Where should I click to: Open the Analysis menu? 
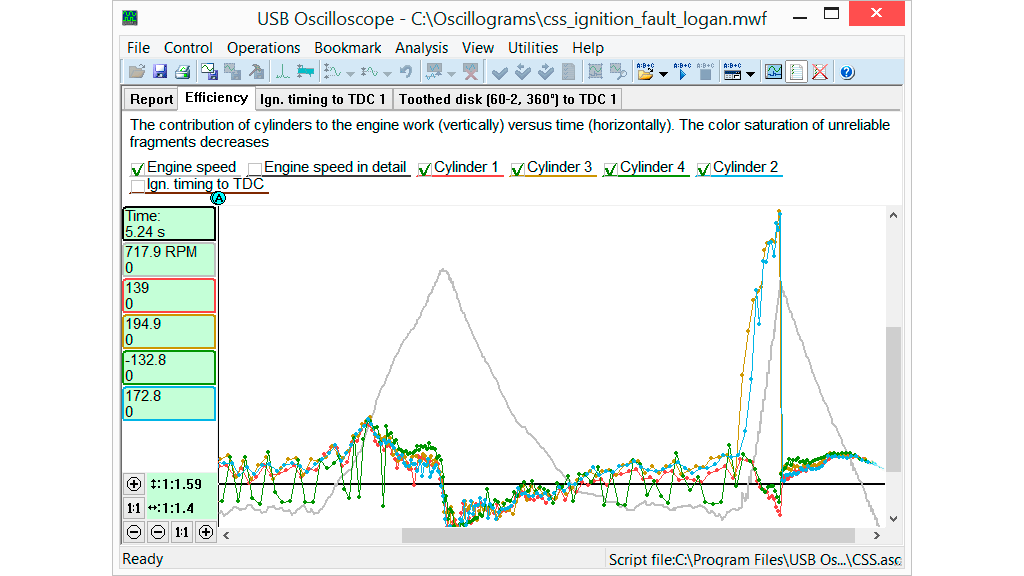pos(421,48)
